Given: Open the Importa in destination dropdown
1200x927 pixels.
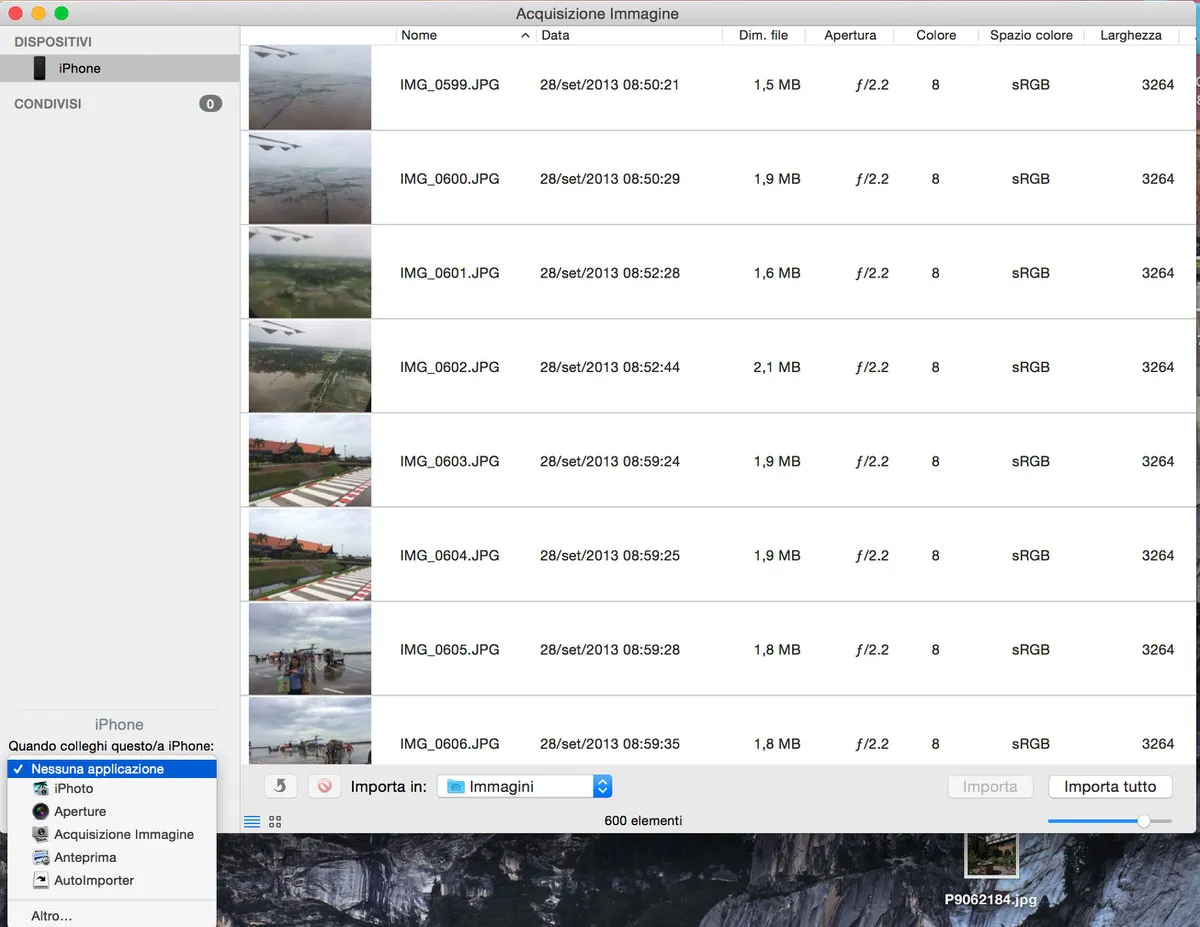Looking at the screenshot, I should [602, 786].
